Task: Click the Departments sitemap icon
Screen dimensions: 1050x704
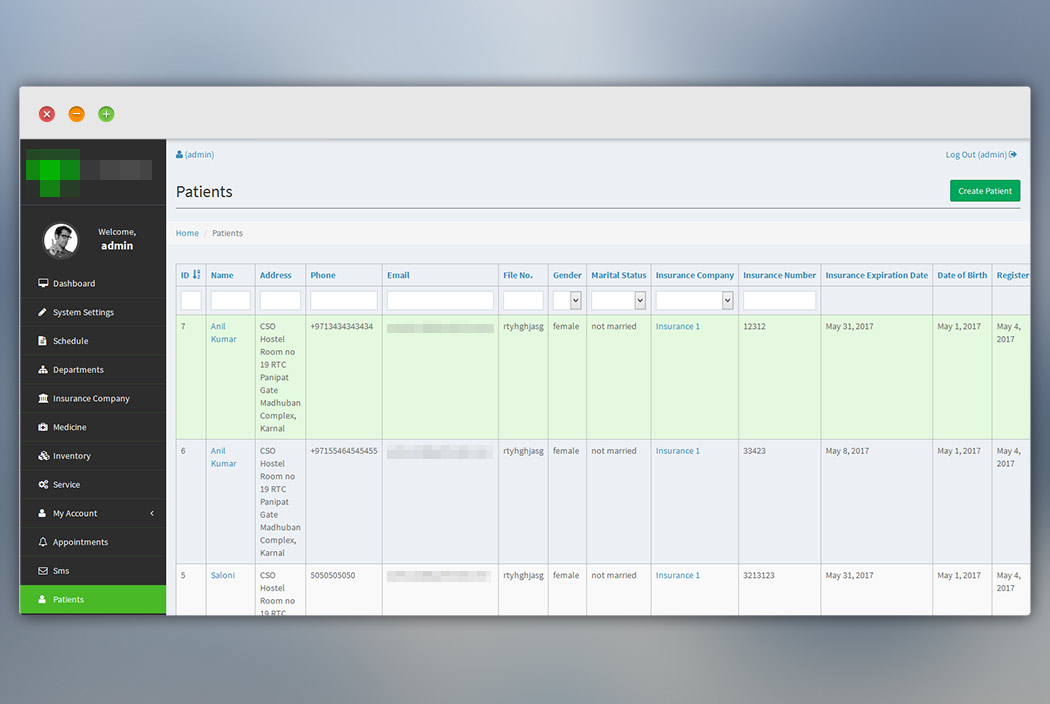Action: [43, 369]
